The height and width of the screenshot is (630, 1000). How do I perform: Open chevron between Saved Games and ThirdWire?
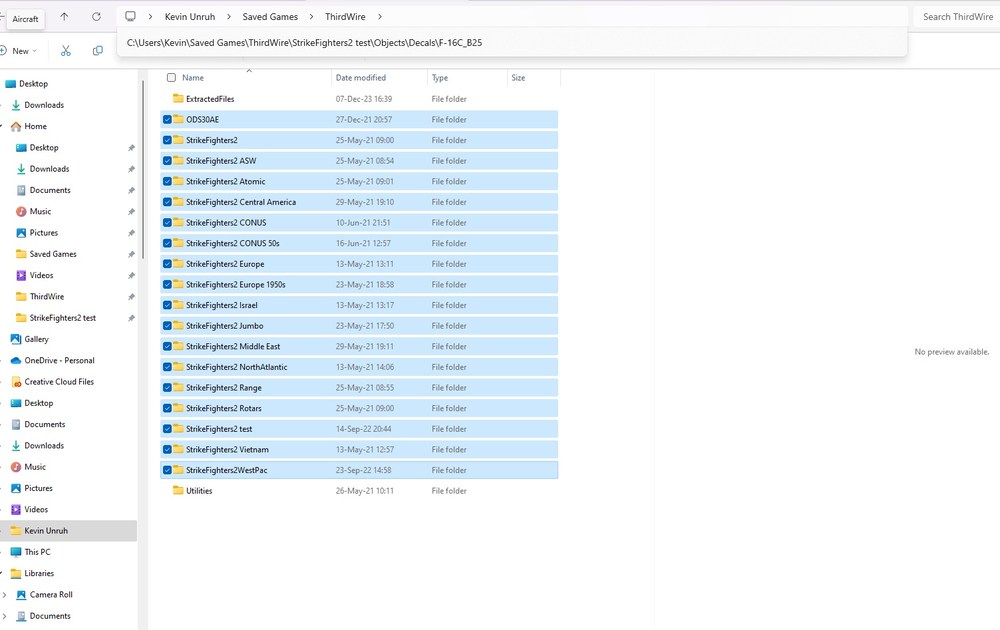pos(311,17)
